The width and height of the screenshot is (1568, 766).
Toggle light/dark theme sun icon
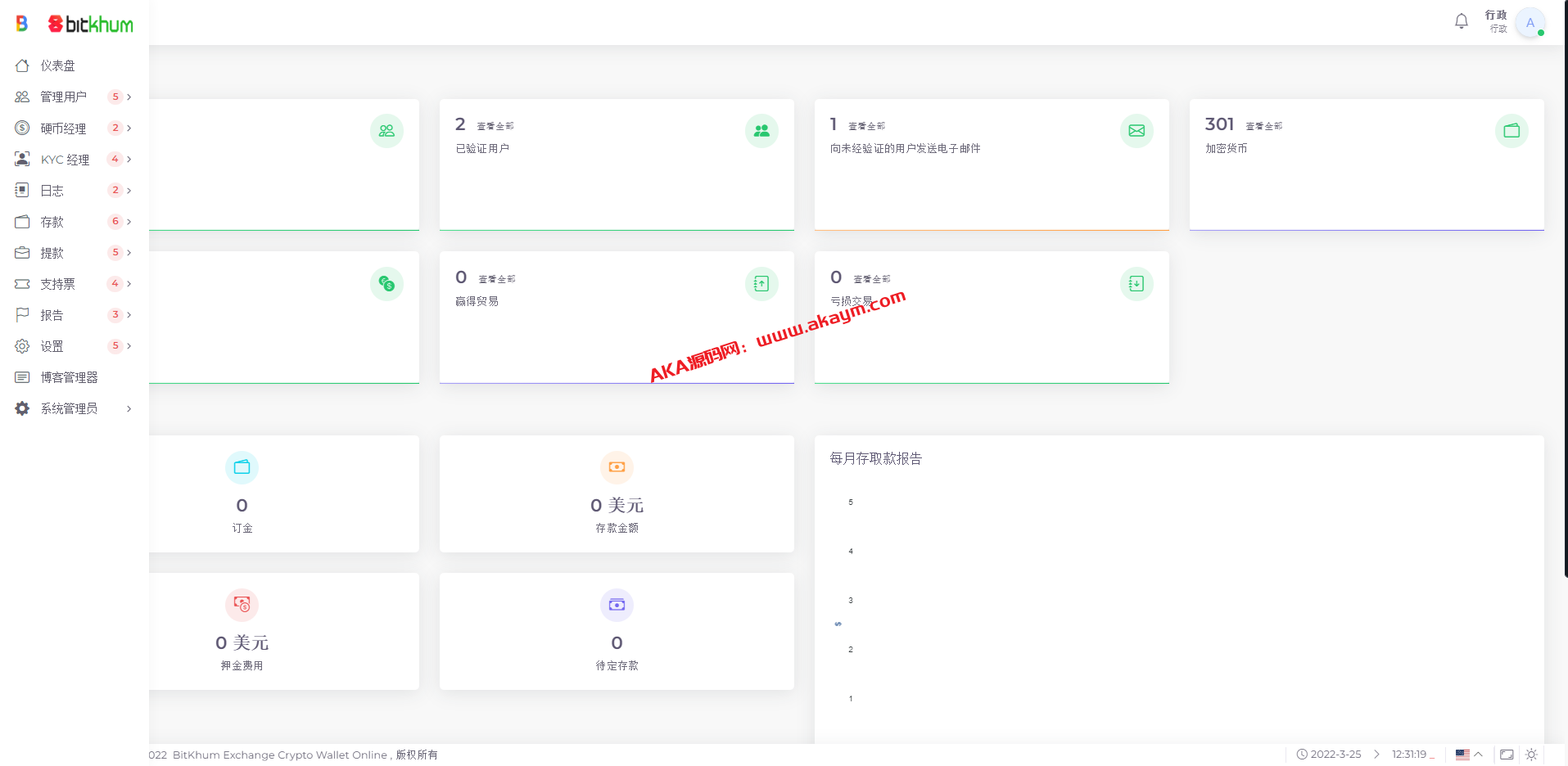[1531, 755]
